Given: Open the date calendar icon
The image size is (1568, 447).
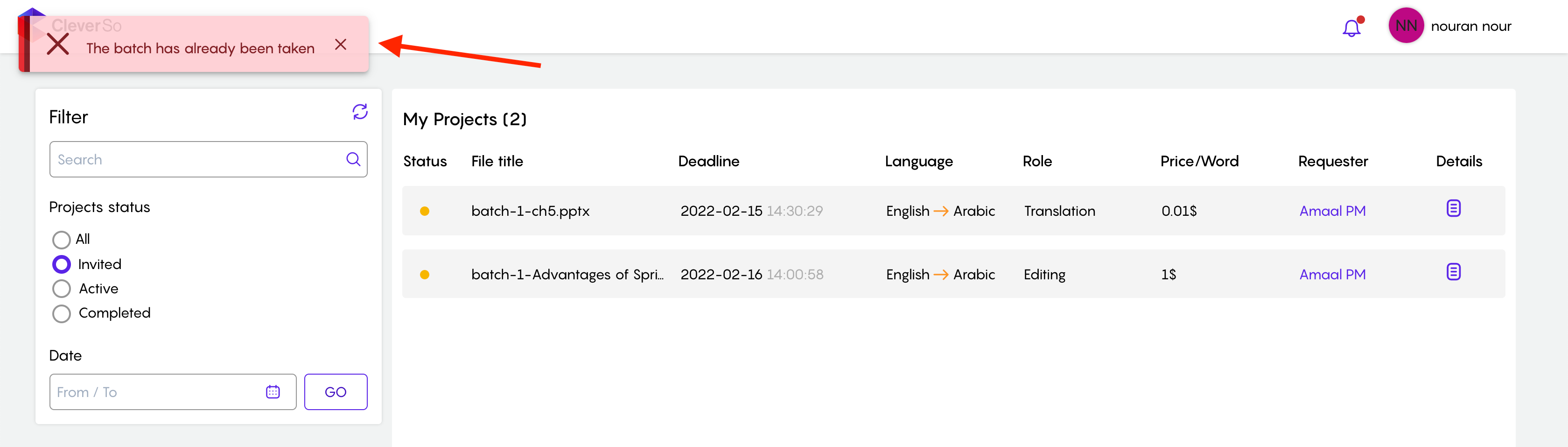Looking at the screenshot, I should coord(273,391).
